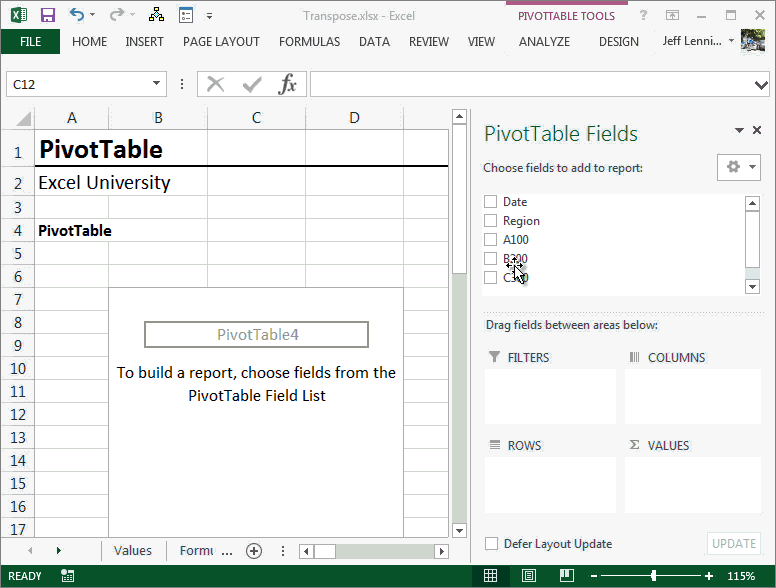Open the PAGE LAYOUT tab
Screen dimensions: 776x588
(221, 42)
